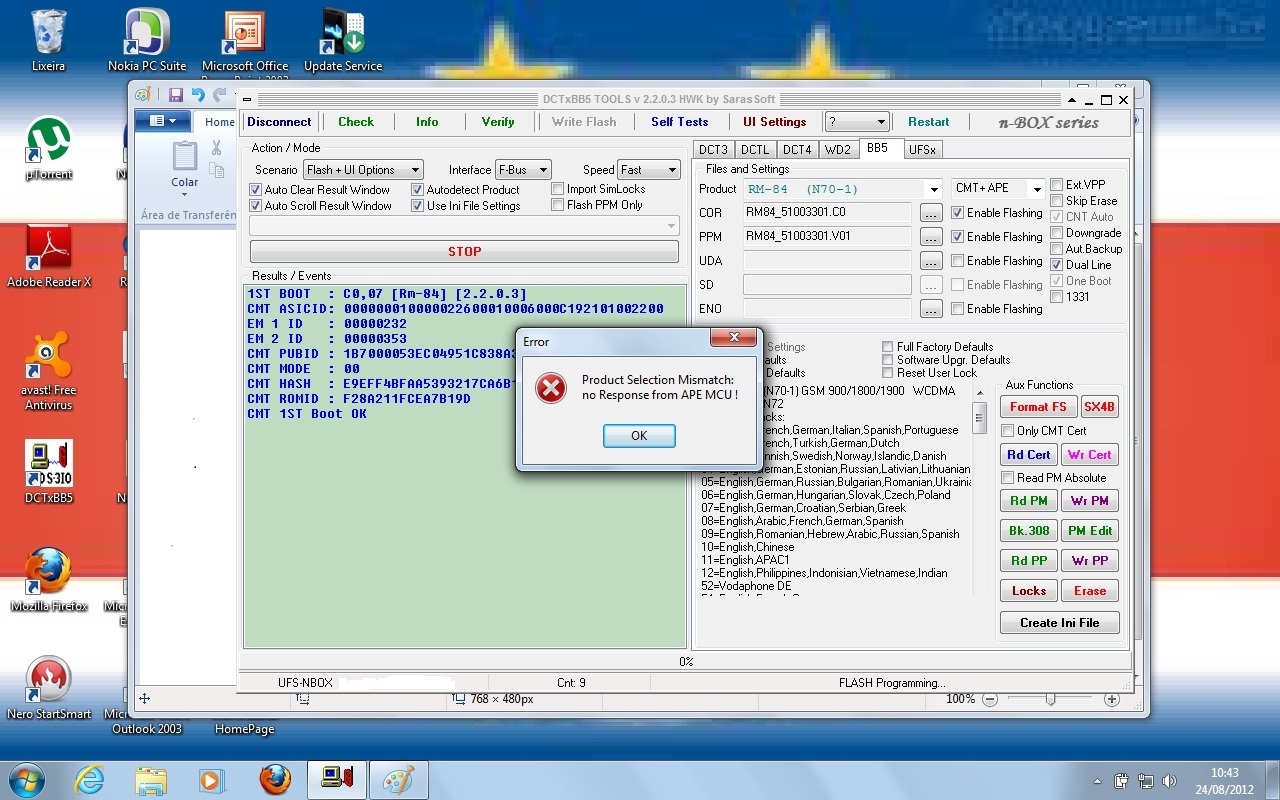Zoom out with Paint minus button
The width and height of the screenshot is (1280, 800).
click(x=989, y=699)
